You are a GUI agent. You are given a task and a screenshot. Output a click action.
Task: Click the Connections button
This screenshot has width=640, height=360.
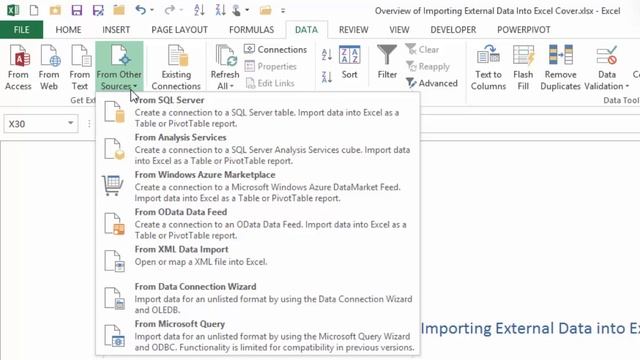pos(276,49)
